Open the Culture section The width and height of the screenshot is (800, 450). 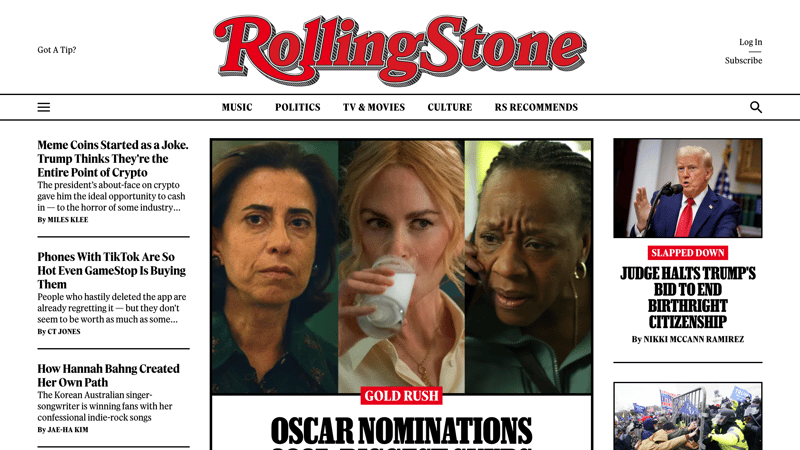click(x=449, y=107)
